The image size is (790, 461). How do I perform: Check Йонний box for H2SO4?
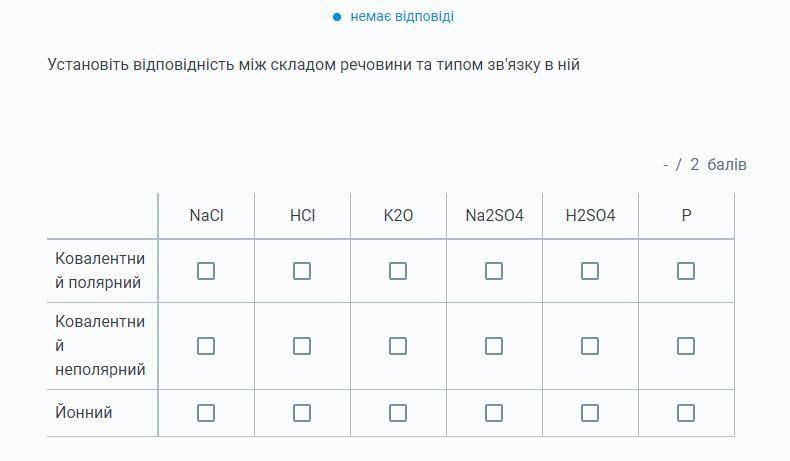(x=590, y=413)
